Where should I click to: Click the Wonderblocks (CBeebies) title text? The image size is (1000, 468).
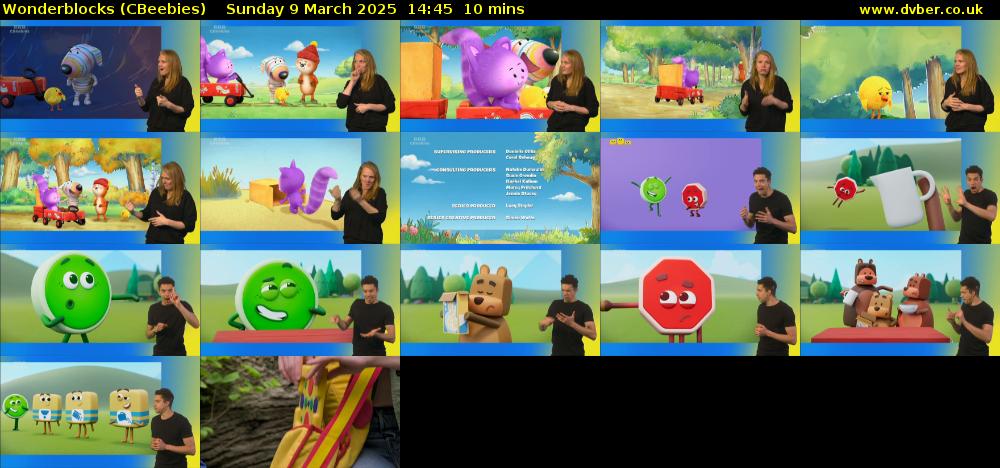(x=104, y=9)
